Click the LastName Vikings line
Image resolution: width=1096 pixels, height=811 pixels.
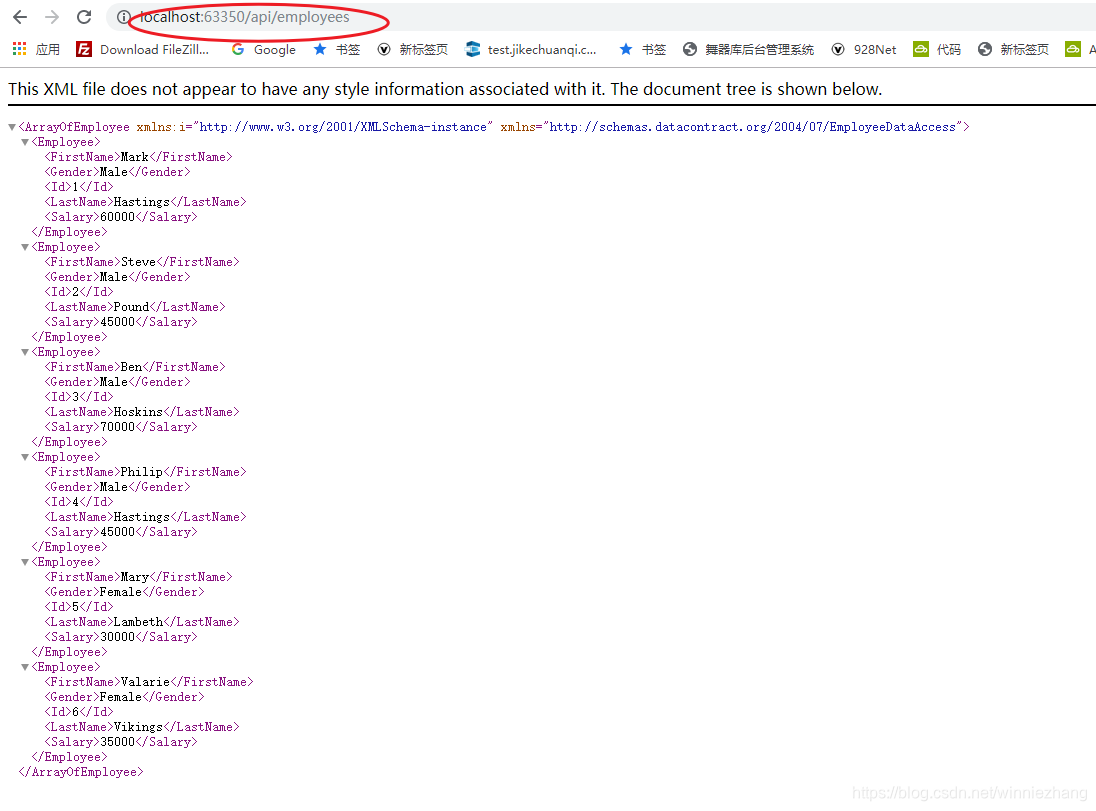[142, 727]
